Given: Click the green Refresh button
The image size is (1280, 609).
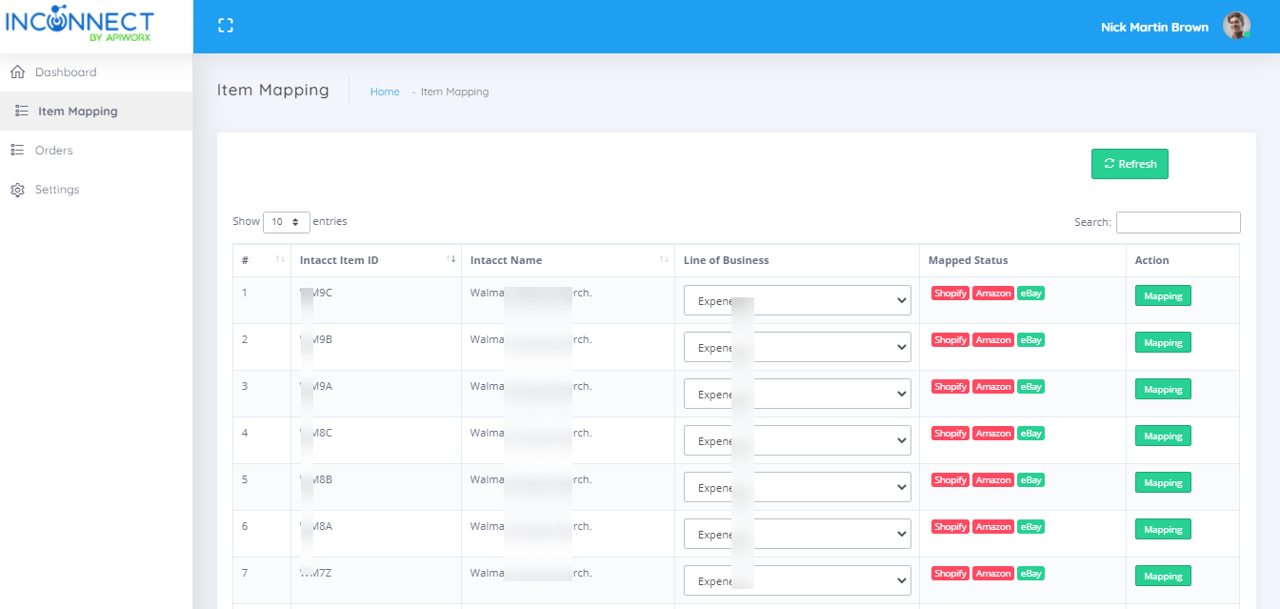Looking at the screenshot, I should [x=1129, y=164].
